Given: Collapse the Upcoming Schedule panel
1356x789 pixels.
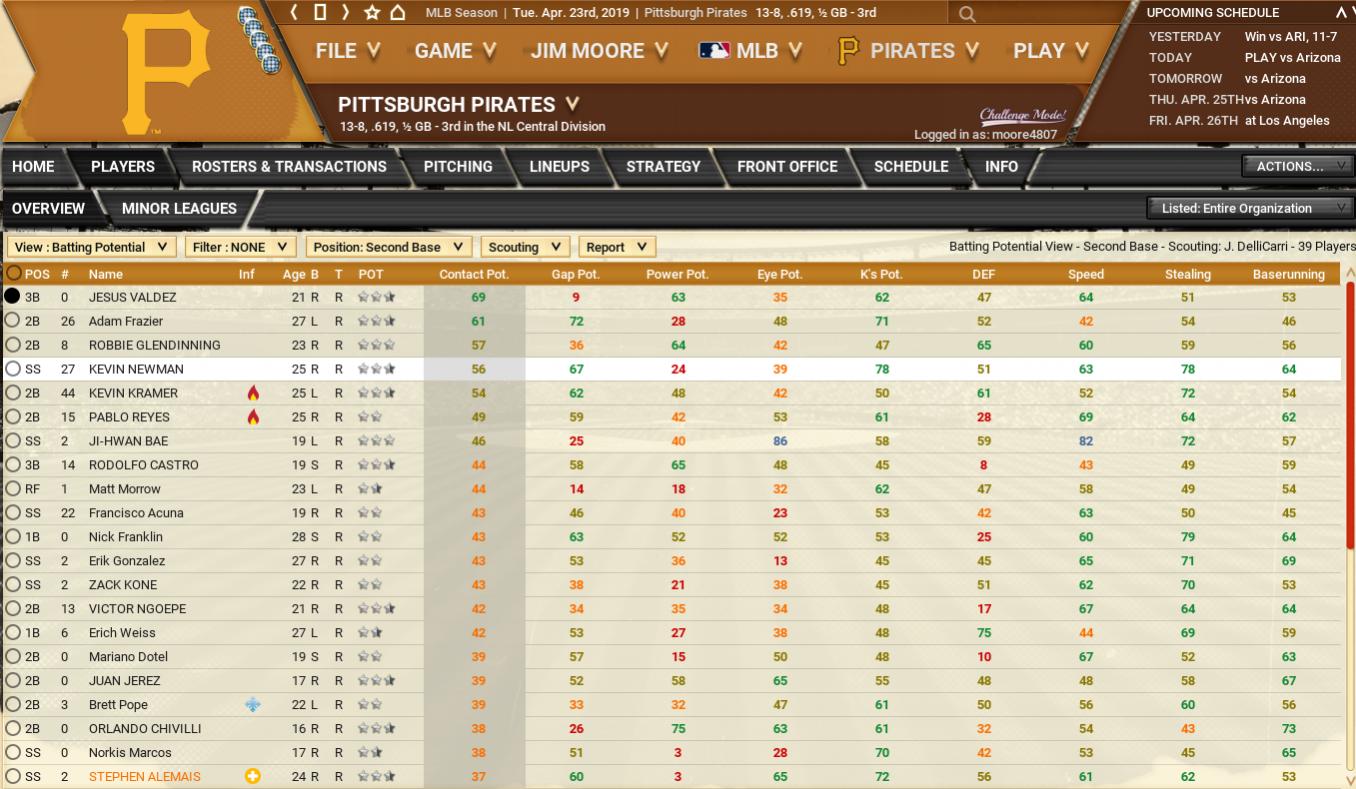Looking at the screenshot, I should 1341,13.
